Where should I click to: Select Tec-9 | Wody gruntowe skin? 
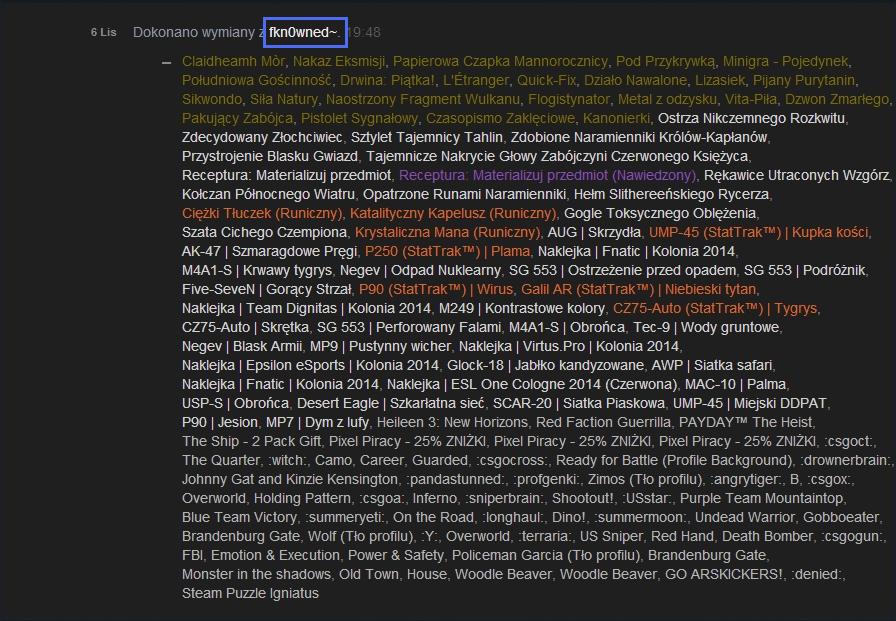click(x=706, y=327)
